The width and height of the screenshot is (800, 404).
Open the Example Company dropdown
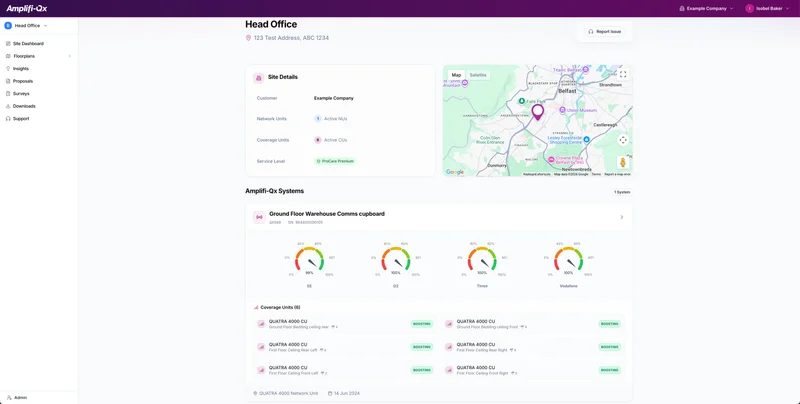[x=706, y=8]
